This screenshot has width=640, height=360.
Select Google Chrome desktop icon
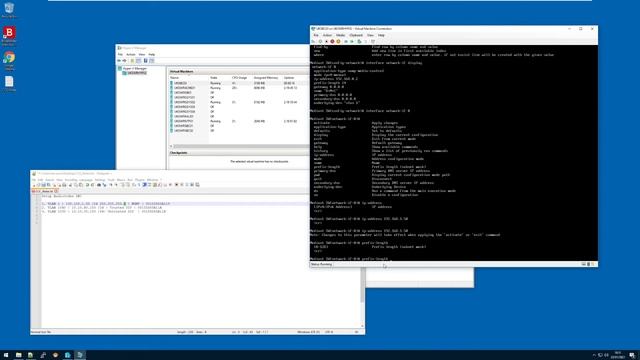click(x=9, y=60)
